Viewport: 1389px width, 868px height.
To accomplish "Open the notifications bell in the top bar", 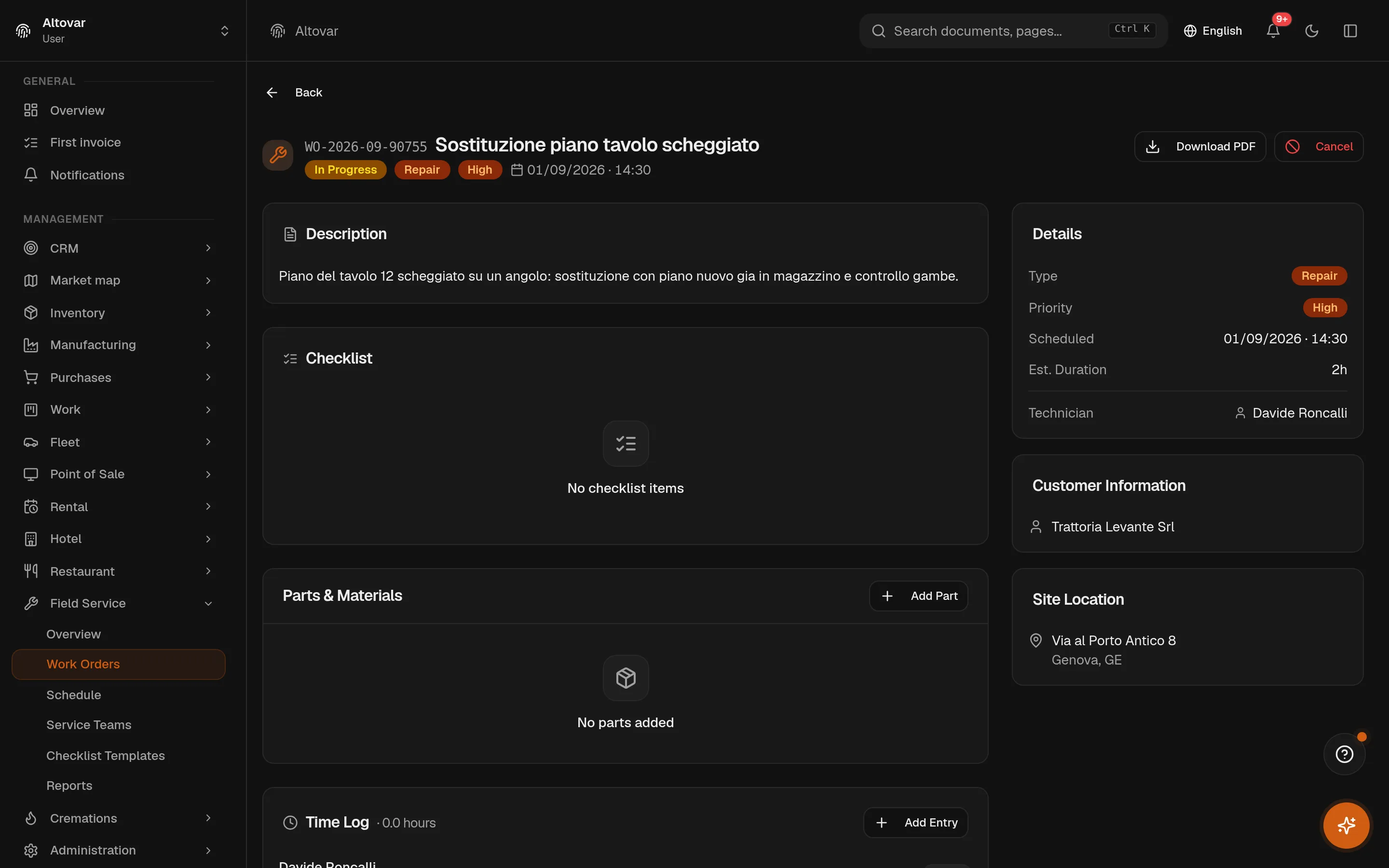I will pyautogui.click(x=1272, y=31).
